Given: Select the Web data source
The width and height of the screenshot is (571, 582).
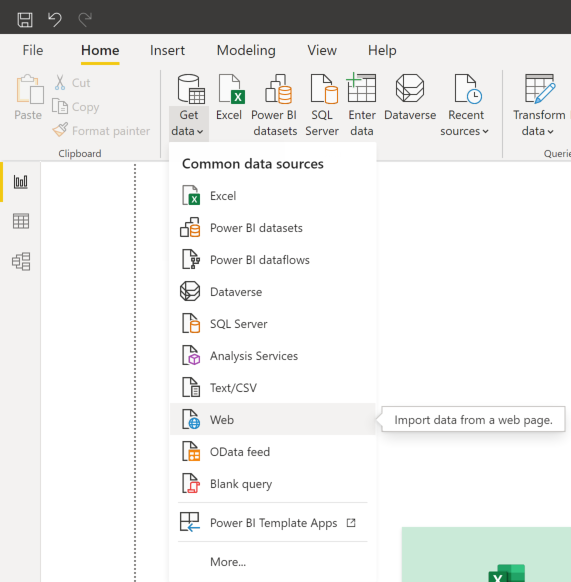Looking at the screenshot, I should coord(273,419).
